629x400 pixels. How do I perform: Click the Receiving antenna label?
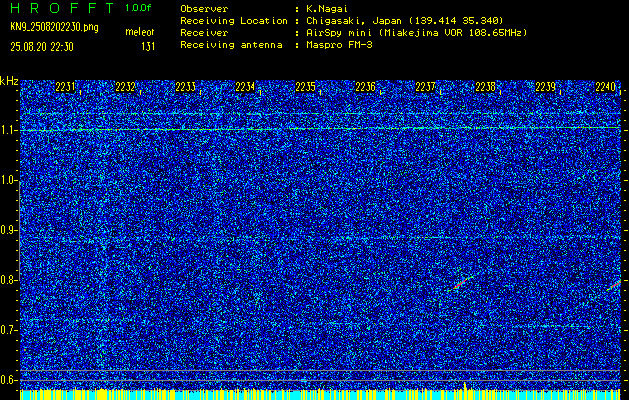tap(231, 45)
